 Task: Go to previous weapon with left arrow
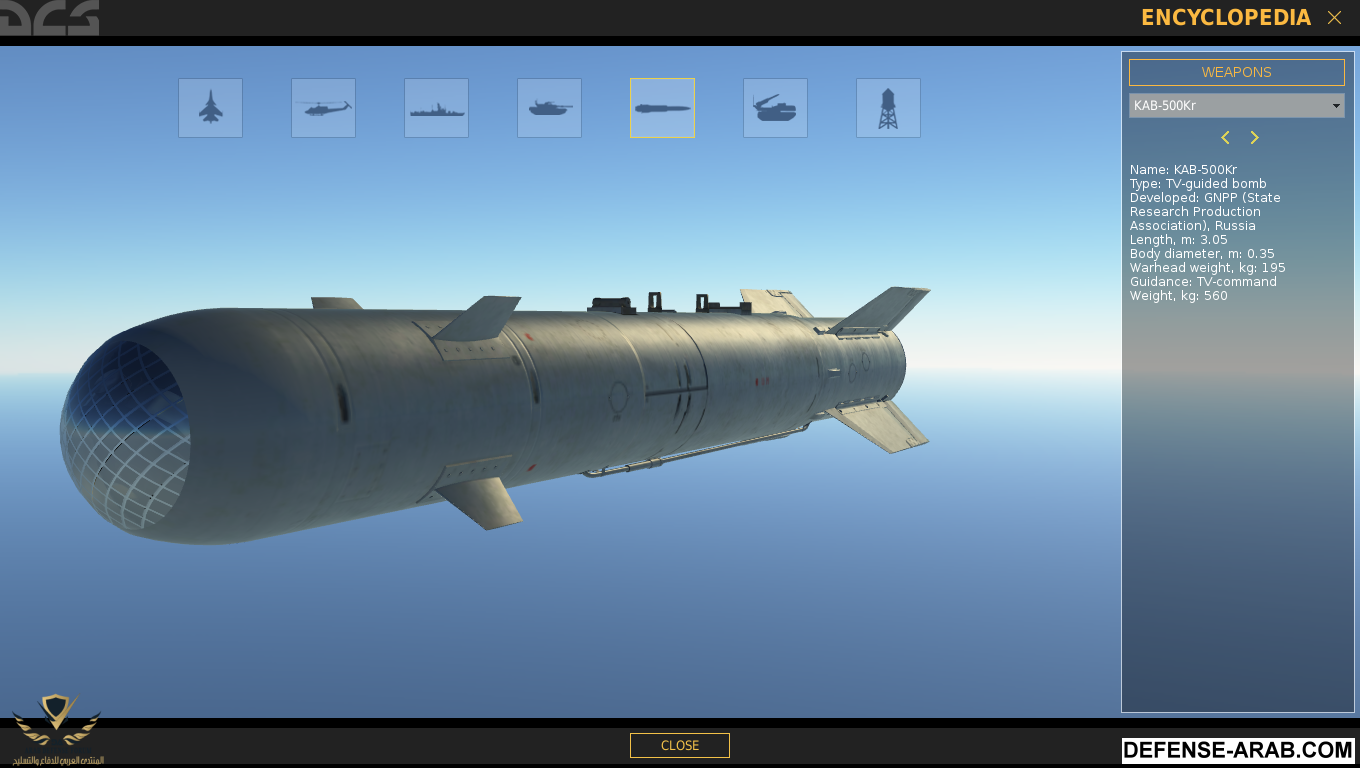[x=1225, y=138]
